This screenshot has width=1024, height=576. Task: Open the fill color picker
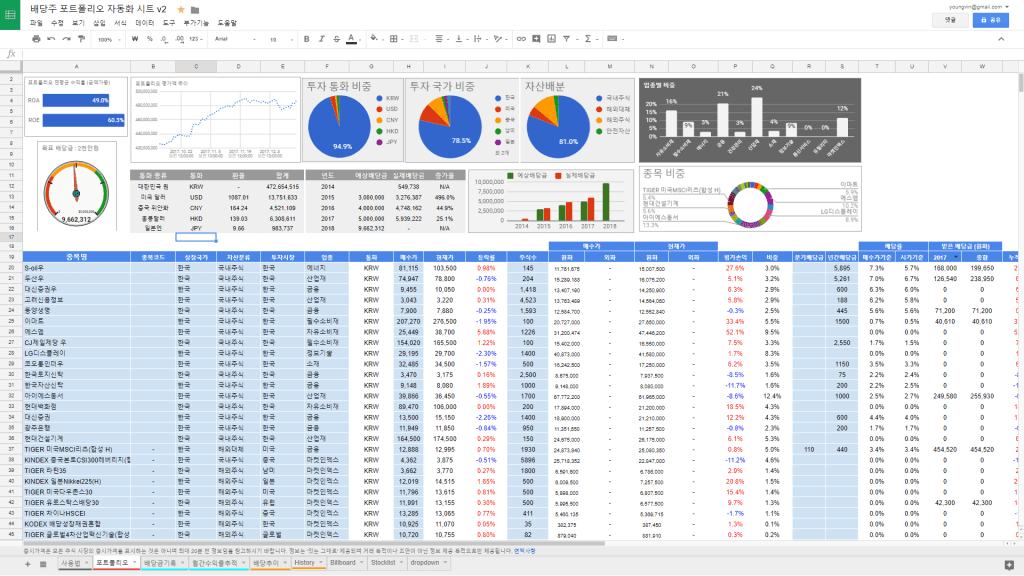pos(374,39)
